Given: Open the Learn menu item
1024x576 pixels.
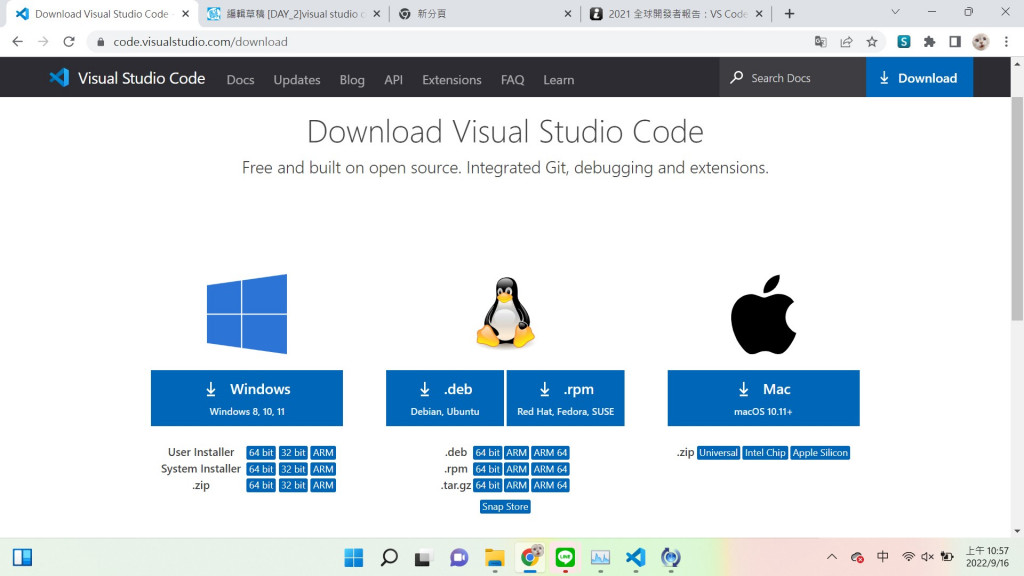Looking at the screenshot, I should tap(559, 80).
